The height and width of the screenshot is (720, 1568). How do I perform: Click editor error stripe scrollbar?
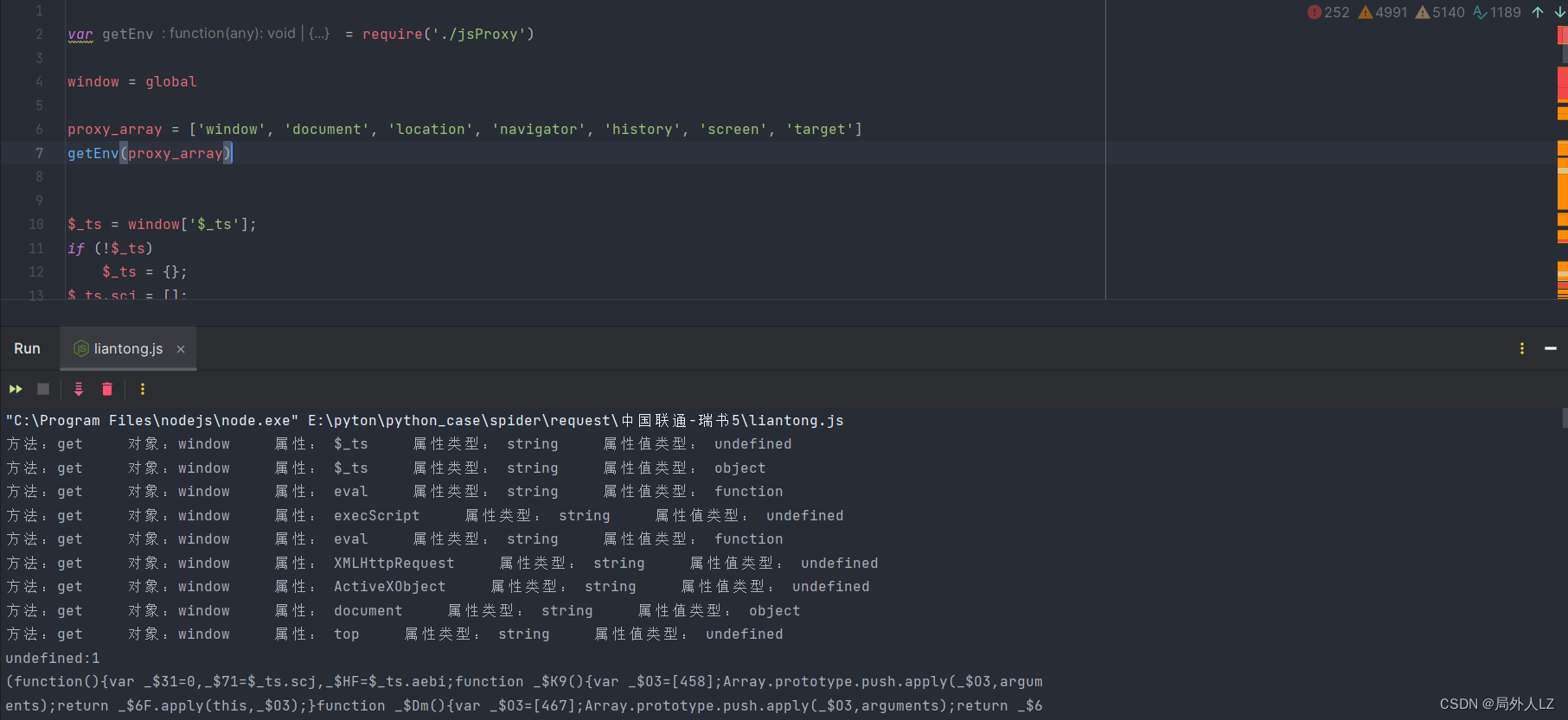point(1562,162)
